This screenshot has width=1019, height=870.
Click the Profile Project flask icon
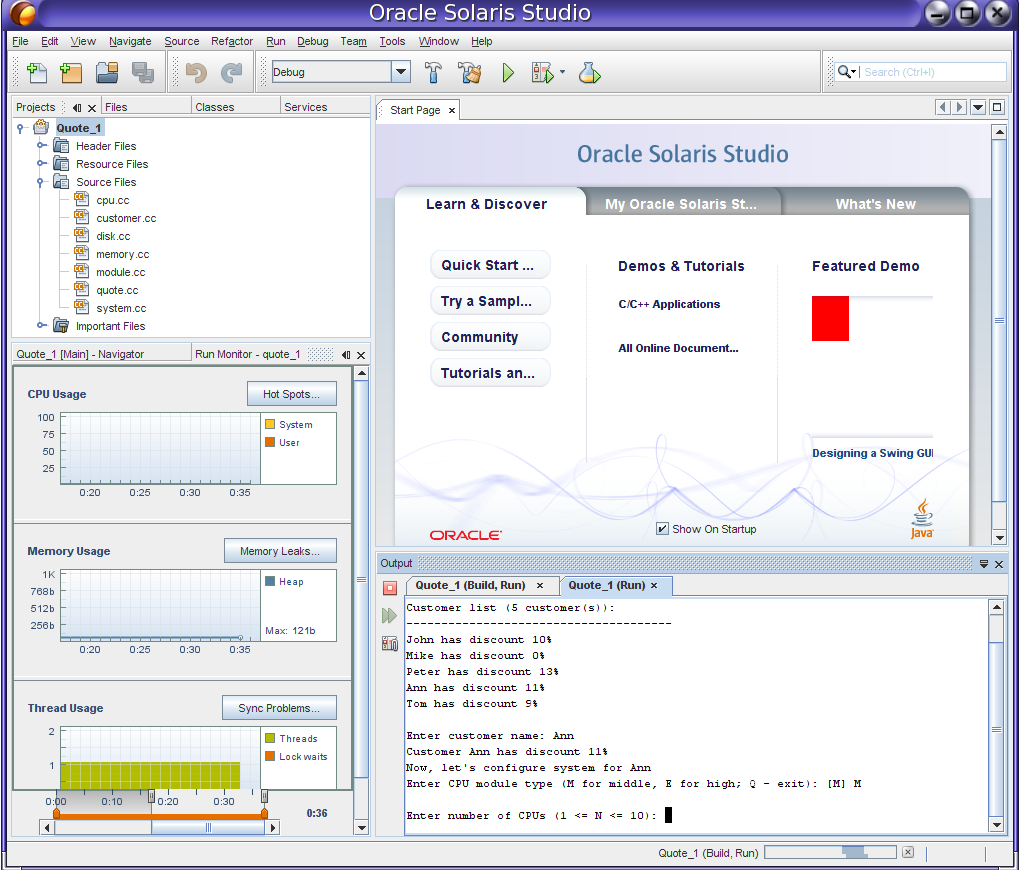point(590,72)
